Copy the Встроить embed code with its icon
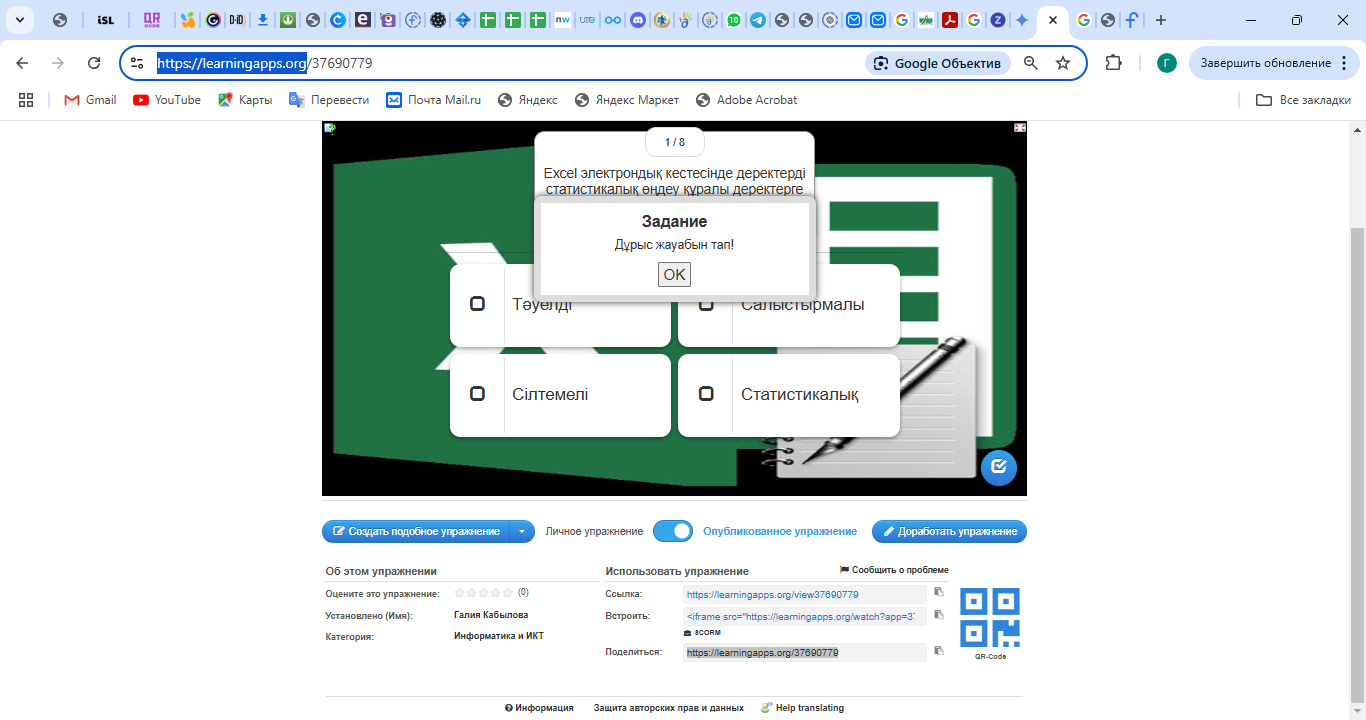The height and width of the screenshot is (720, 1366). [x=939, y=615]
